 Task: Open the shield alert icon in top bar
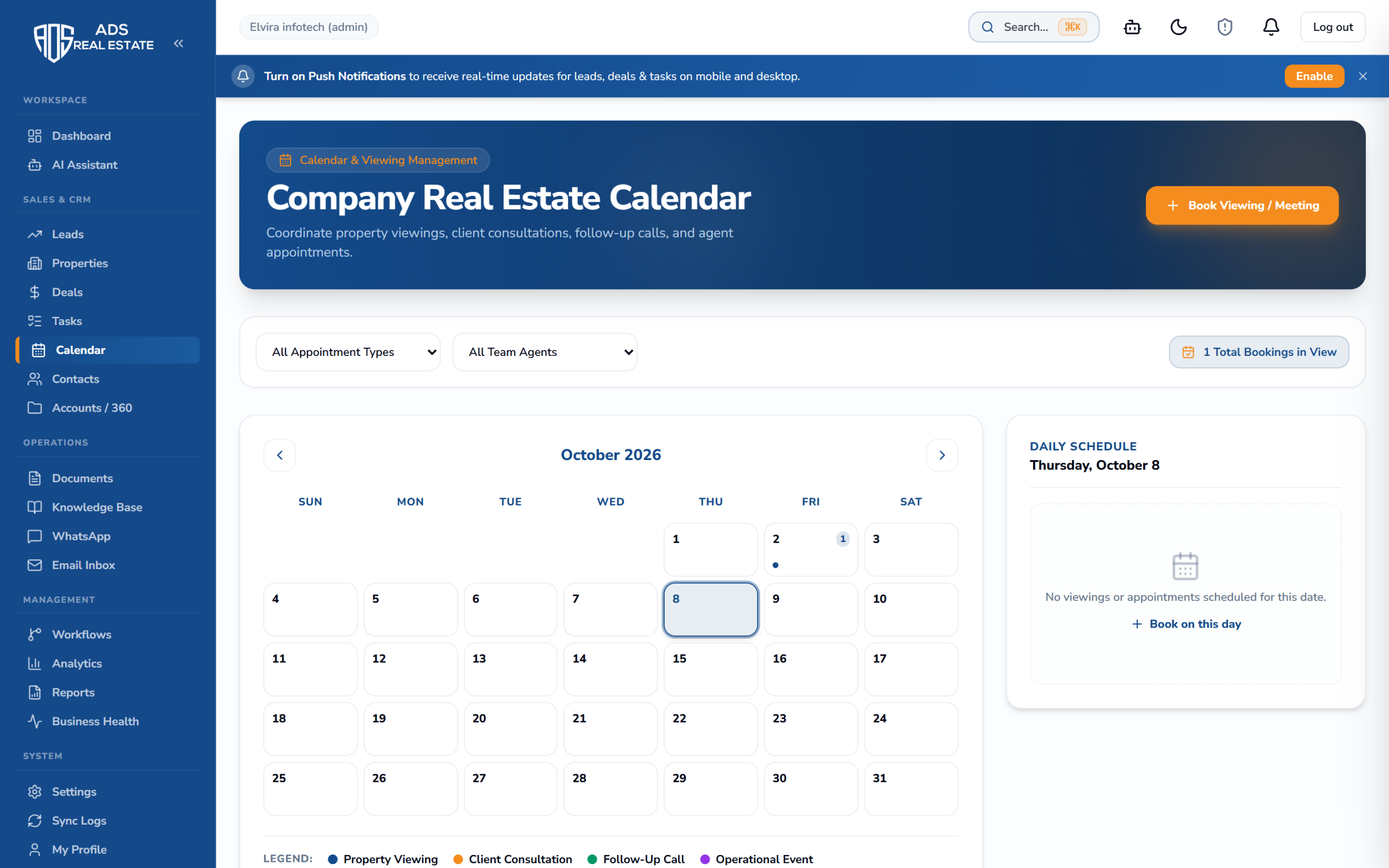click(1225, 27)
